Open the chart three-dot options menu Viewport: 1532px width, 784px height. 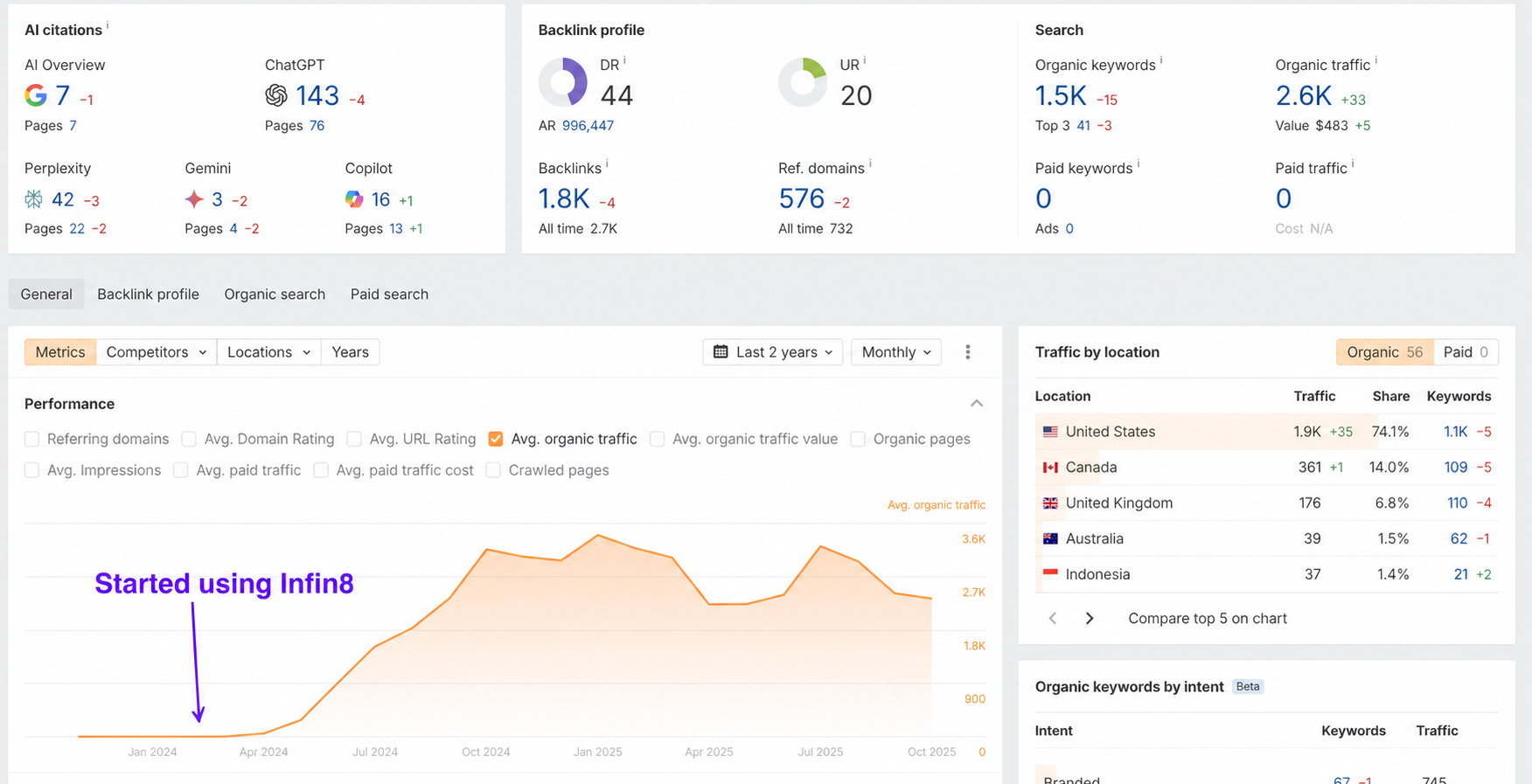click(967, 352)
